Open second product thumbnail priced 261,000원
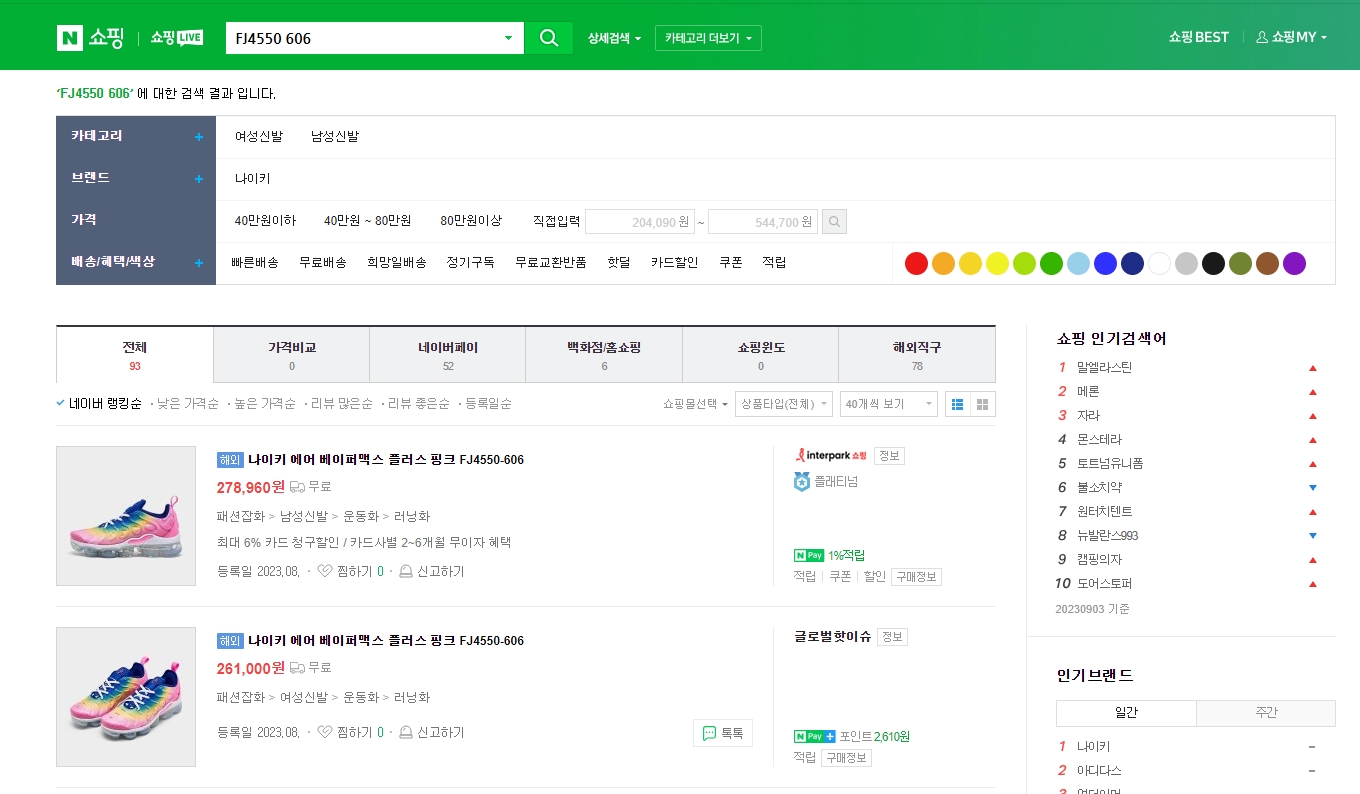Image resolution: width=1360 pixels, height=794 pixels. pos(126,697)
